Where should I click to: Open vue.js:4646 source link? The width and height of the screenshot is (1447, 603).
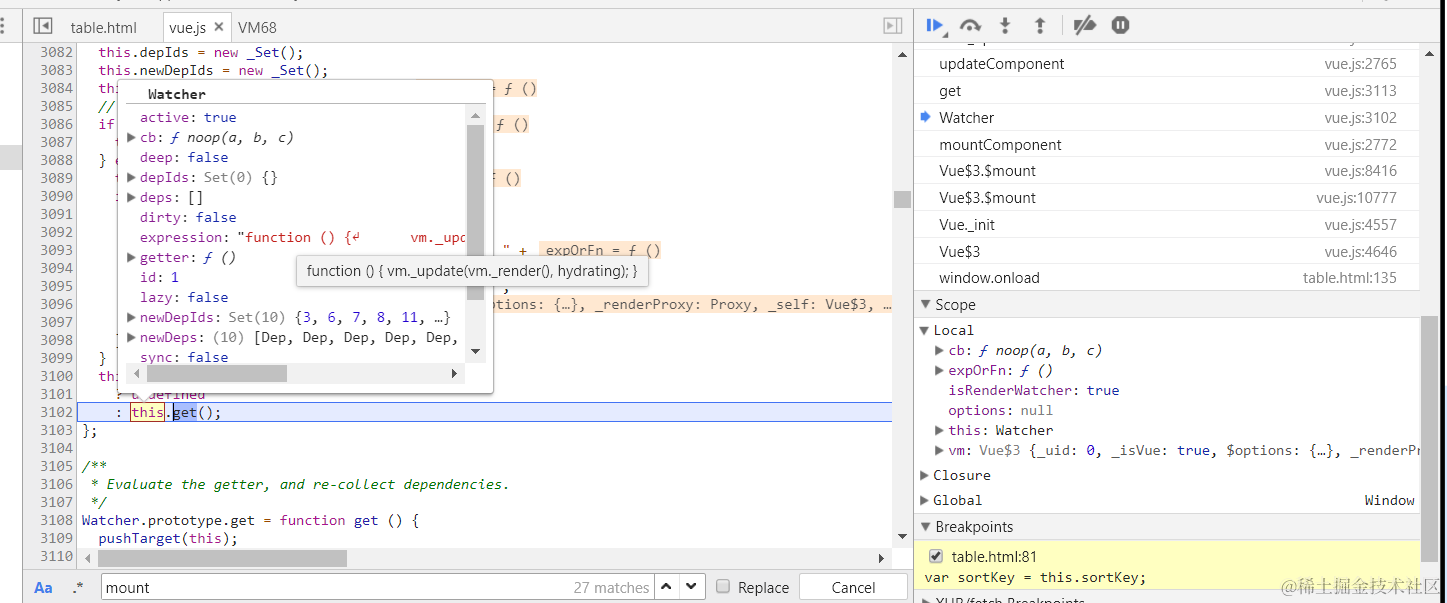point(1360,251)
